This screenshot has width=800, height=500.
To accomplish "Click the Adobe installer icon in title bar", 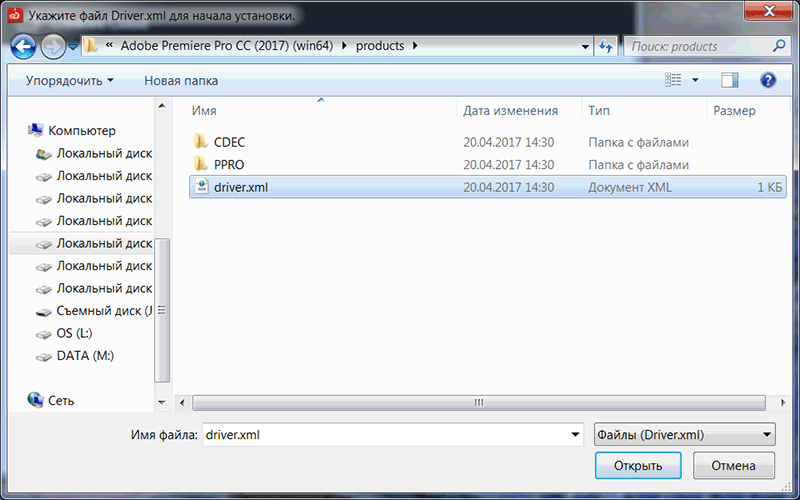I will point(15,15).
